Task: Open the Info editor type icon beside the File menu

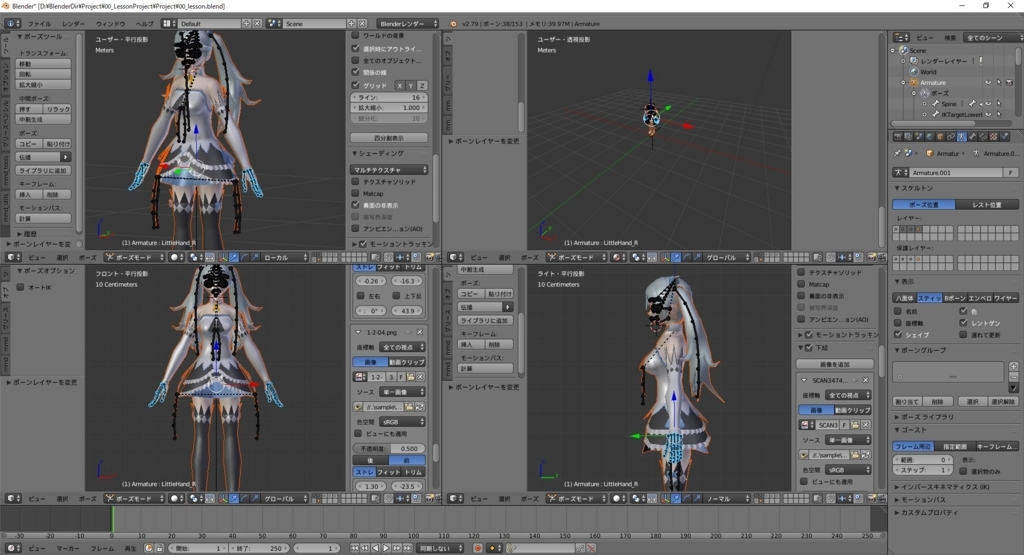Action: [12, 24]
